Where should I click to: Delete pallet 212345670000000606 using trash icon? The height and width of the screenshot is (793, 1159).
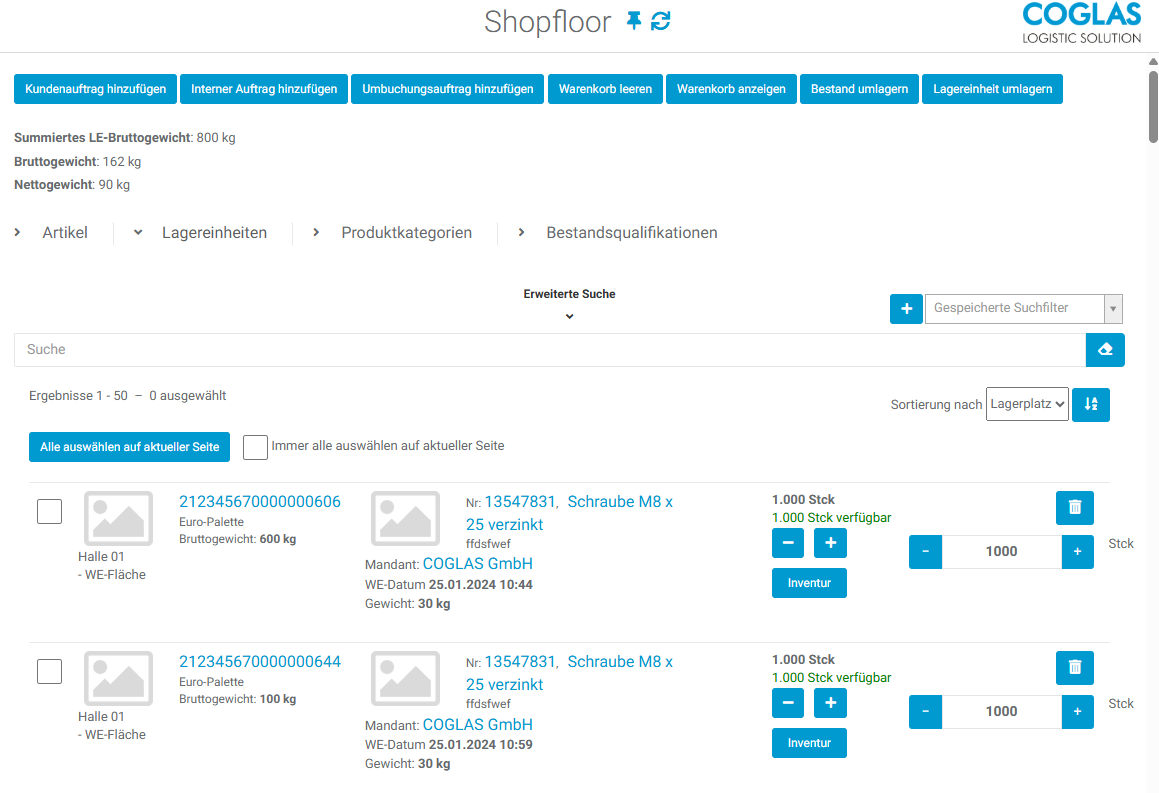(1075, 508)
